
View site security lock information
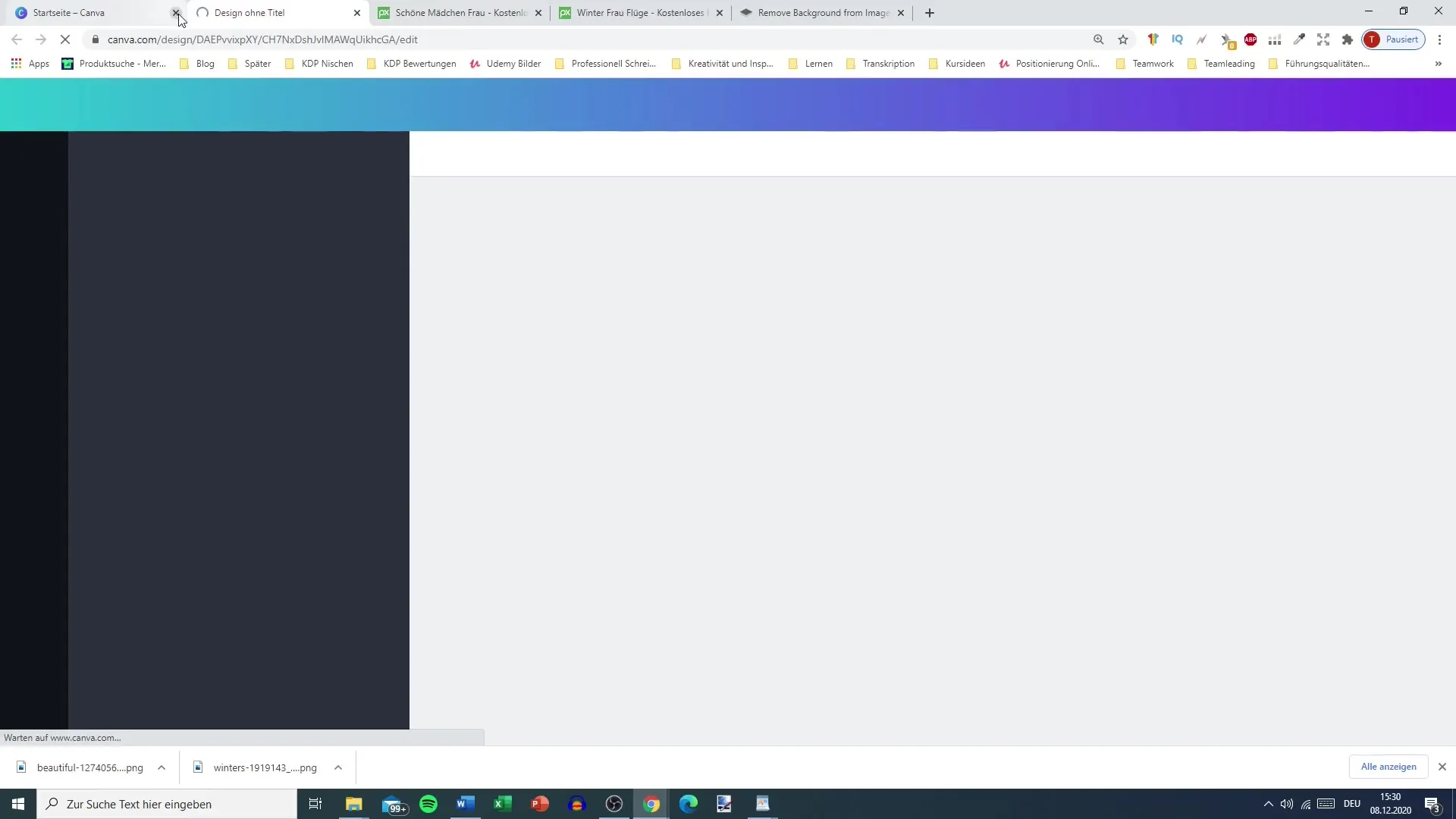pyautogui.click(x=96, y=39)
